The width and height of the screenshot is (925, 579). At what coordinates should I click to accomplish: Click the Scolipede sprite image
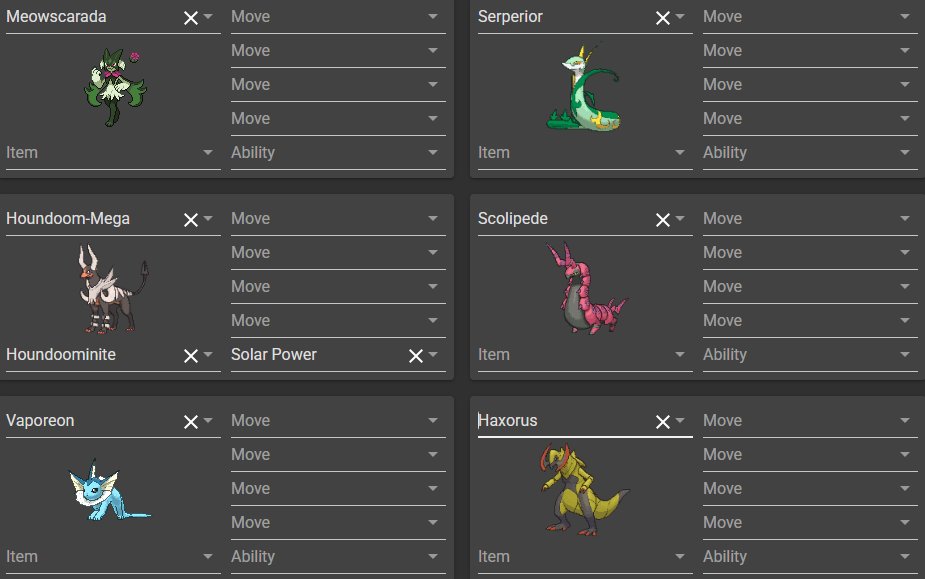(x=586, y=287)
